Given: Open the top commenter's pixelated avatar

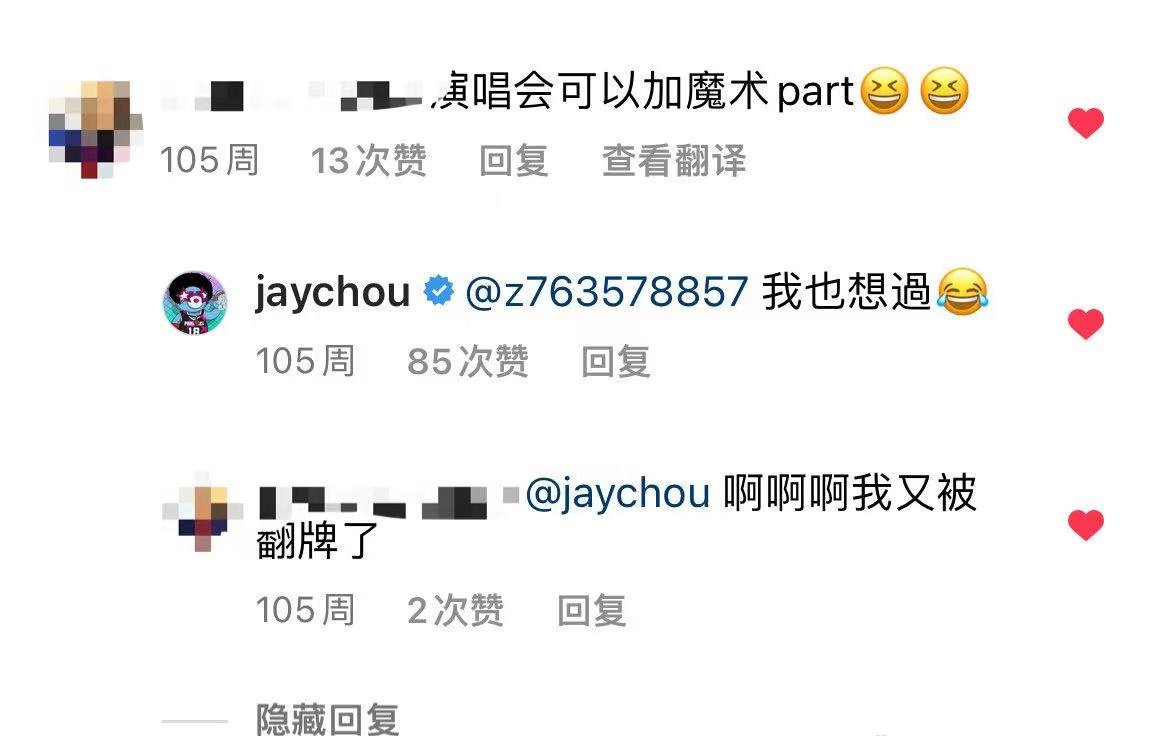Looking at the screenshot, I should (96, 129).
